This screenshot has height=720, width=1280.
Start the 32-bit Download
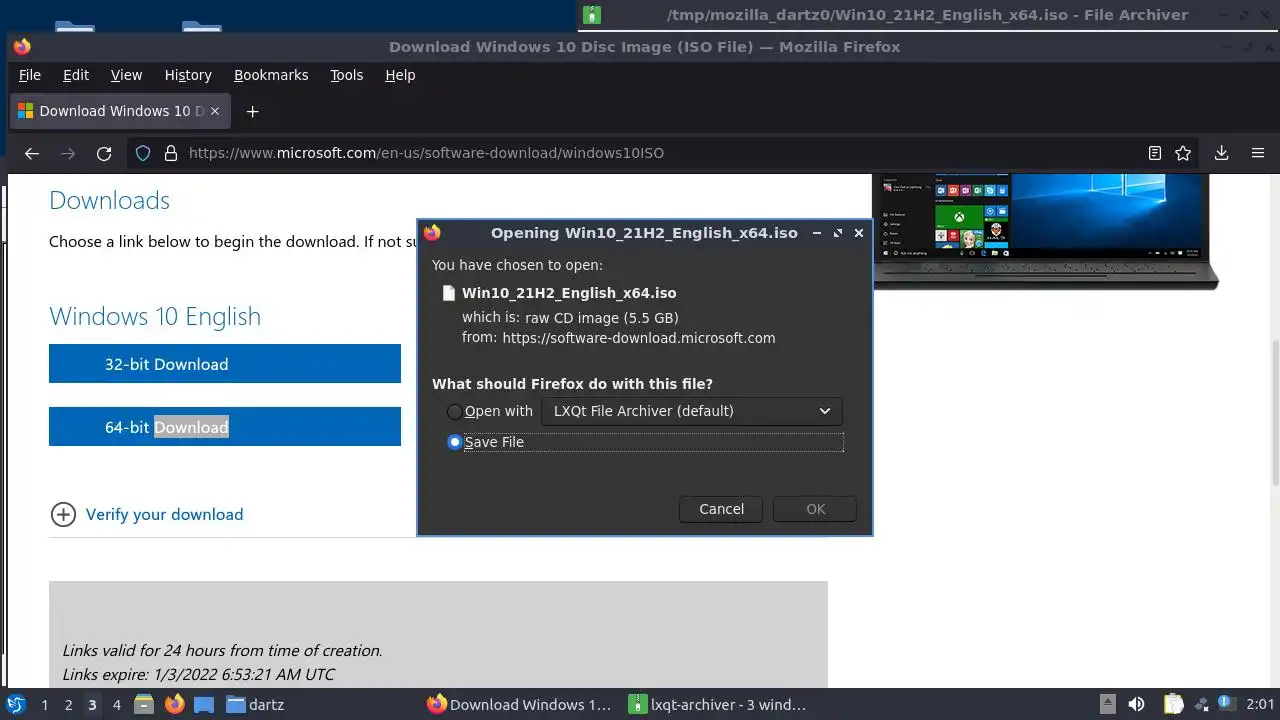click(225, 364)
